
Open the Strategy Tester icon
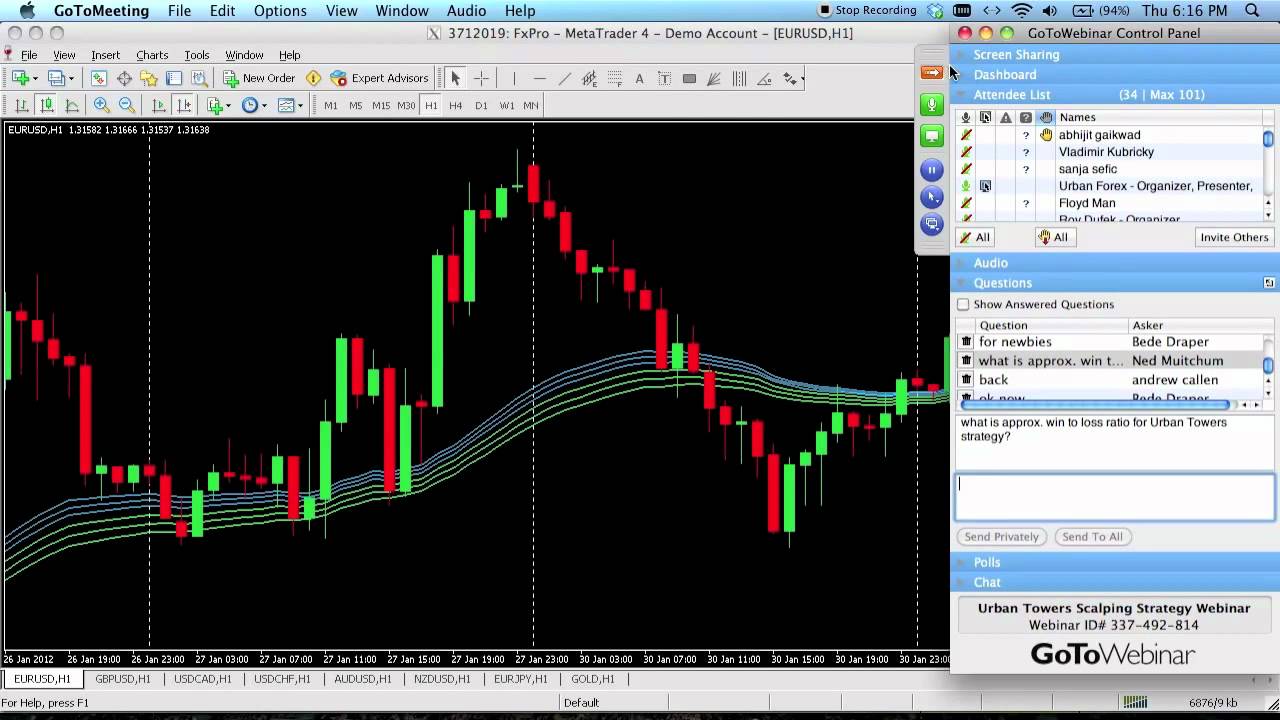coord(199,78)
